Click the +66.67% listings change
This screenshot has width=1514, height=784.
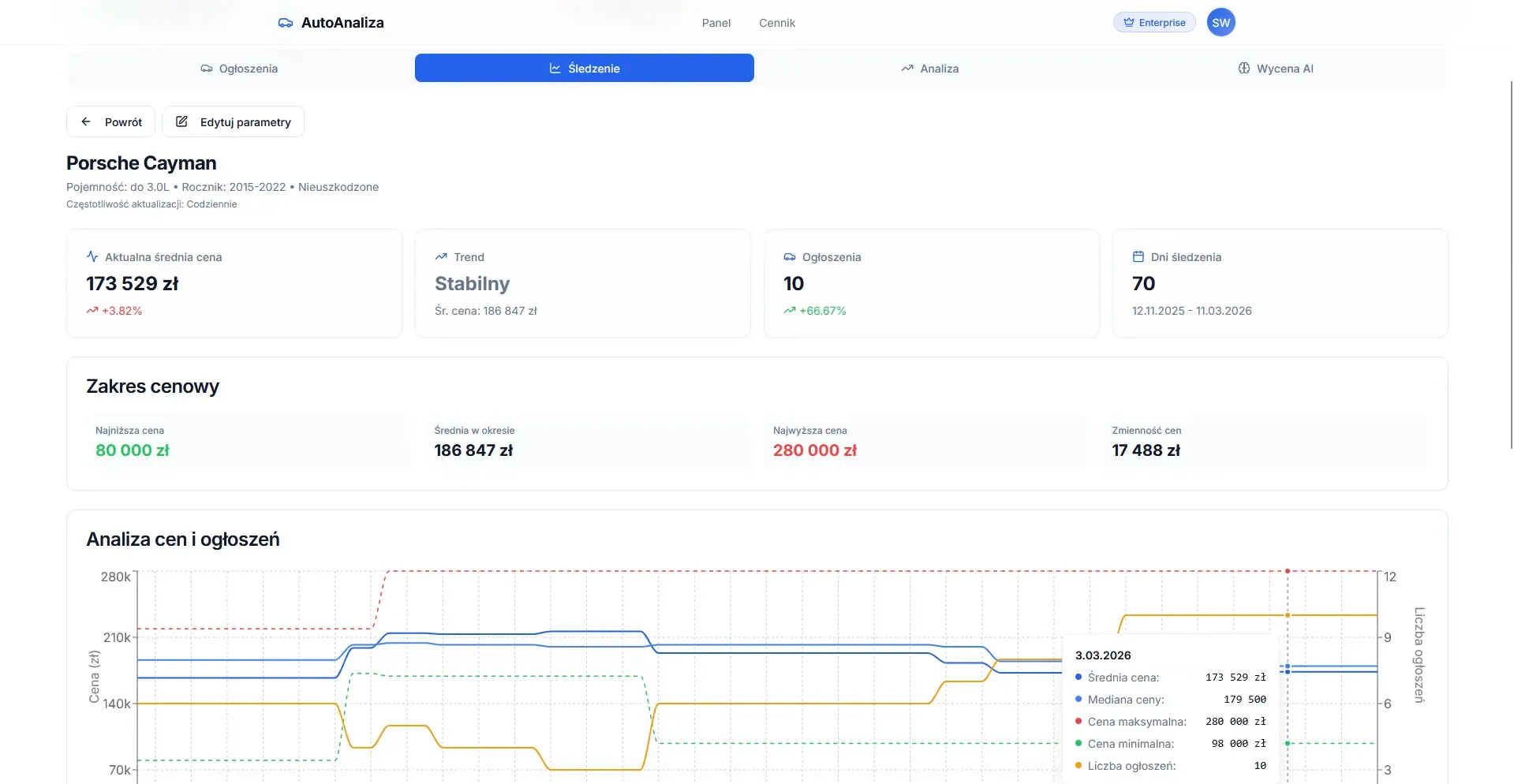click(x=823, y=311)
